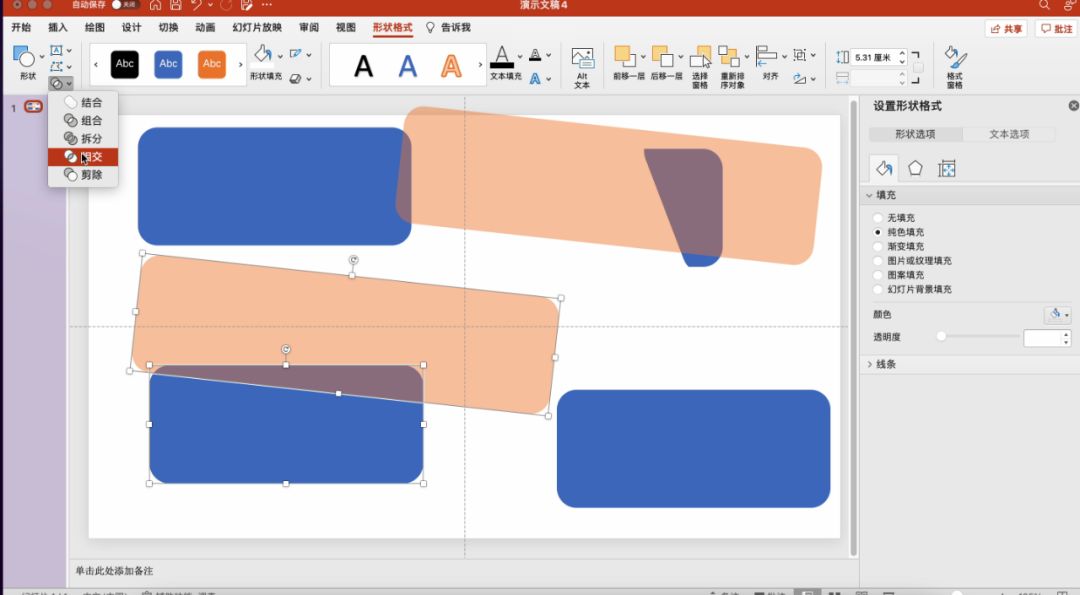
Task: Click the text box insert icon
Action: pos(56,50)
